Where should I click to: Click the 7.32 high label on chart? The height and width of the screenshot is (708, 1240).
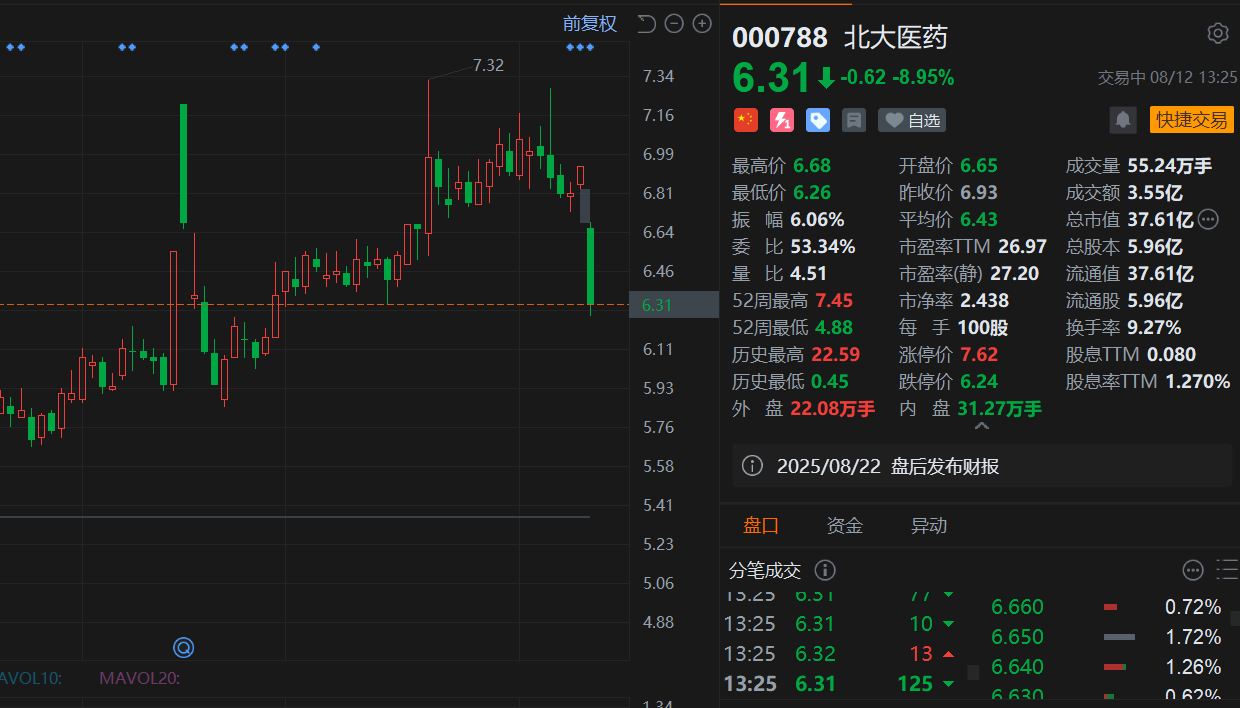[488, 65]
